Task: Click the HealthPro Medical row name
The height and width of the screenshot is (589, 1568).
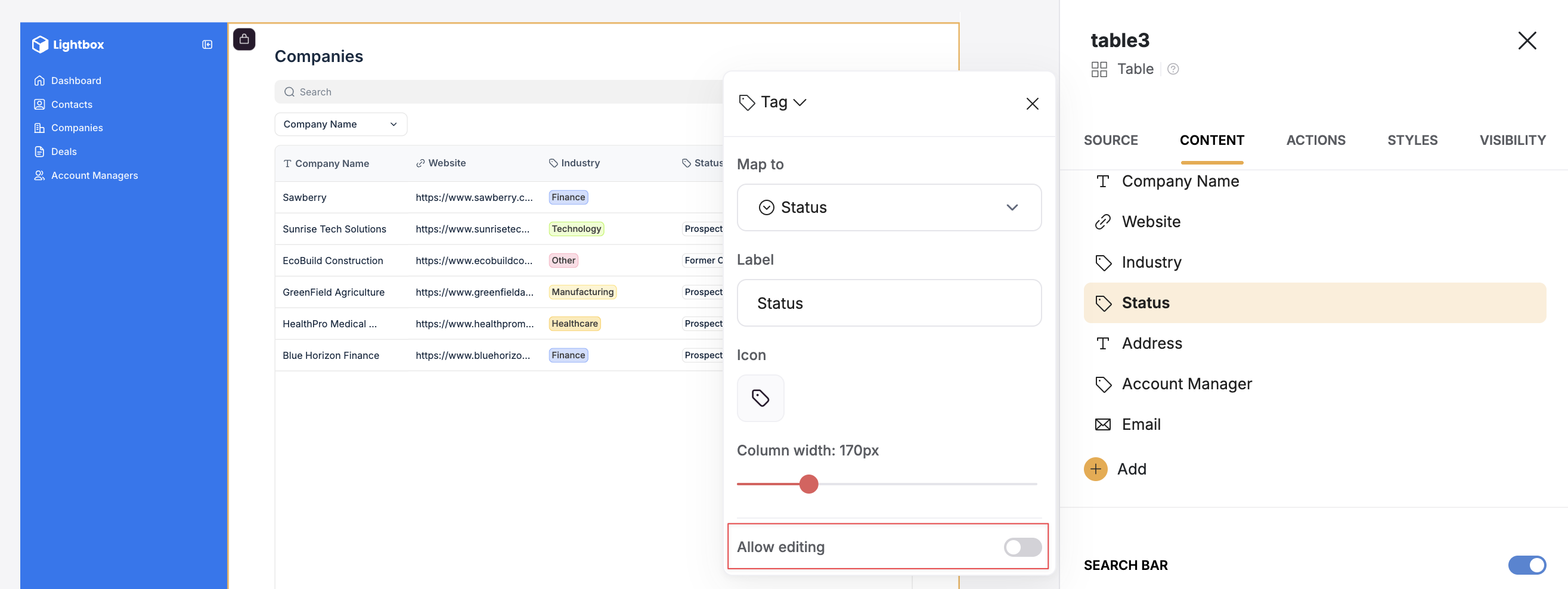Action: pyautogui.click(x=329, y=324)
